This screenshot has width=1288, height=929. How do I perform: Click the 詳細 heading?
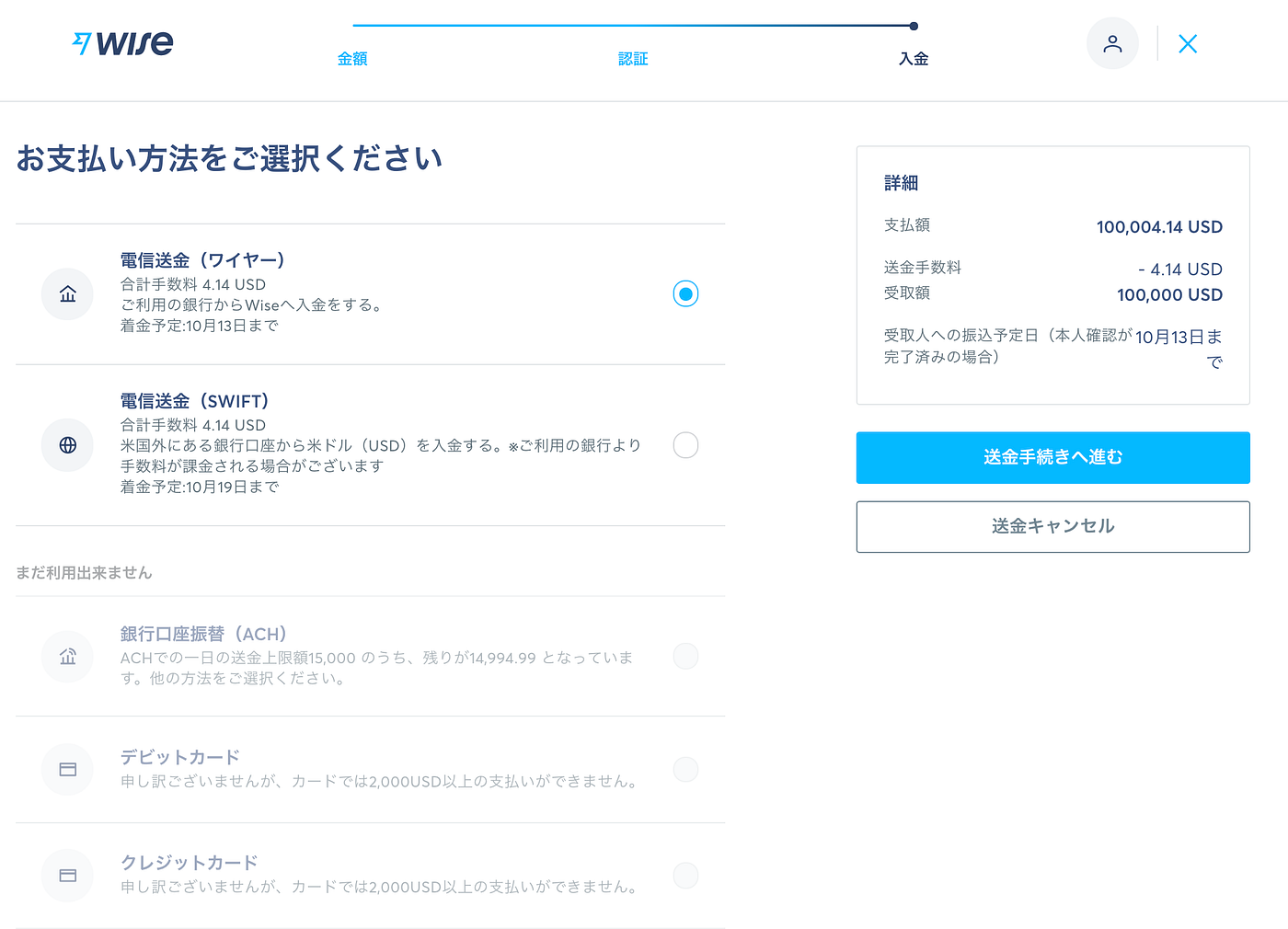click(x=902, y=183)
